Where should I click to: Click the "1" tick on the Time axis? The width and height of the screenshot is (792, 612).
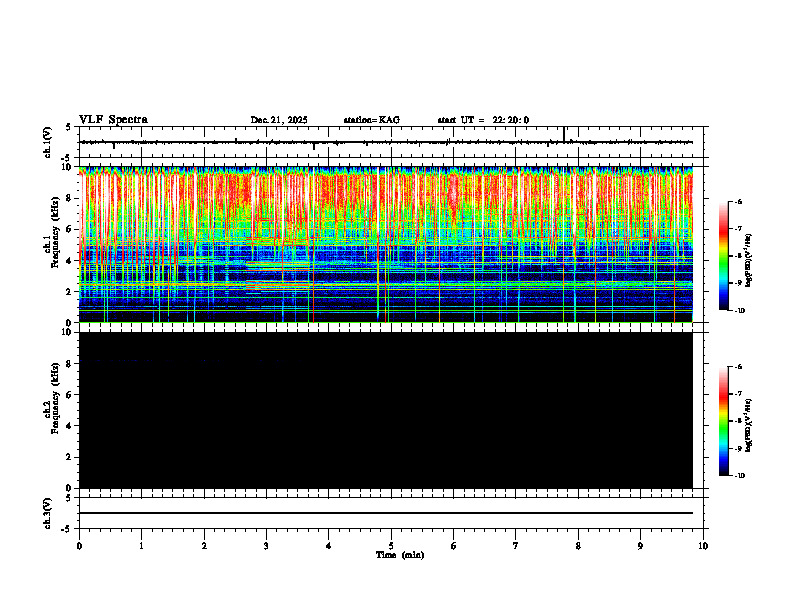141,546
